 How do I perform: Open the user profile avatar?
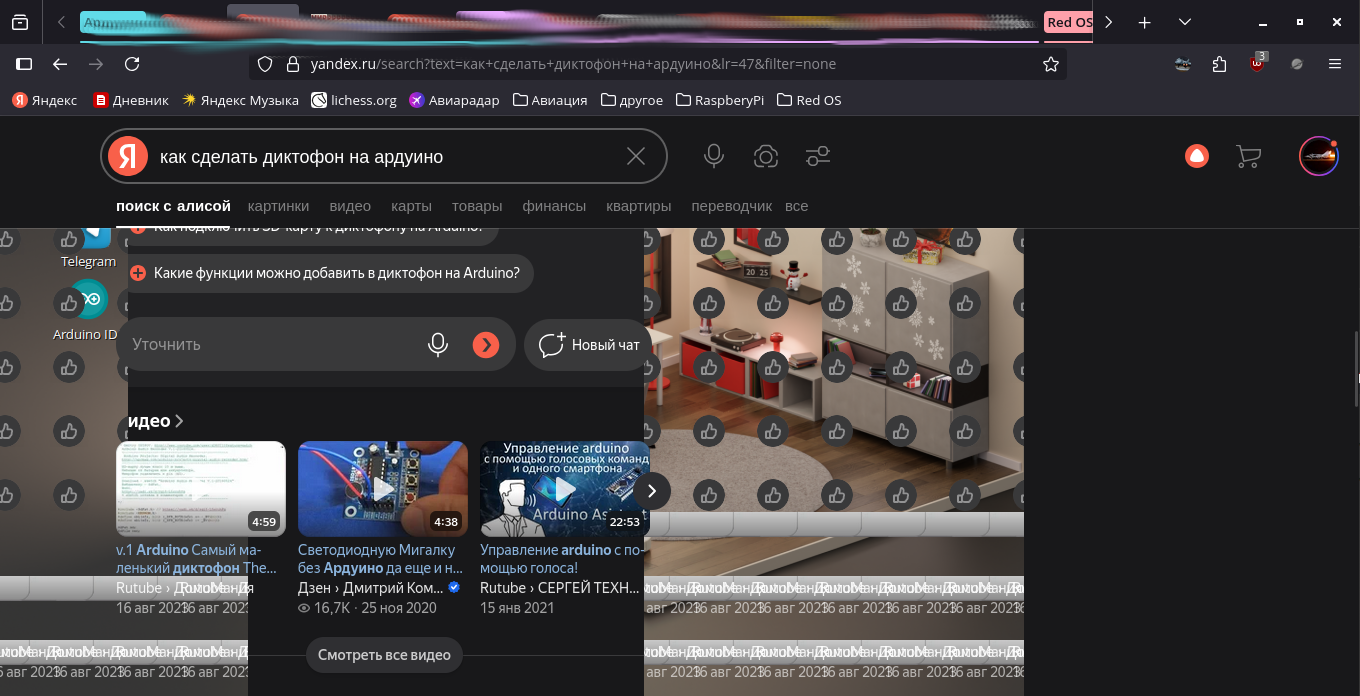(1318, 156)
